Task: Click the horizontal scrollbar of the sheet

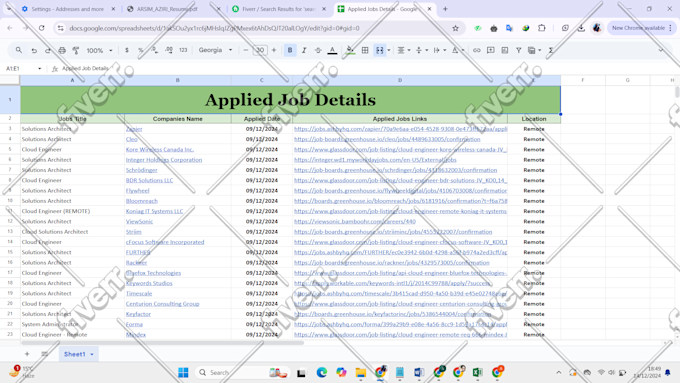Action: (162, 343)
